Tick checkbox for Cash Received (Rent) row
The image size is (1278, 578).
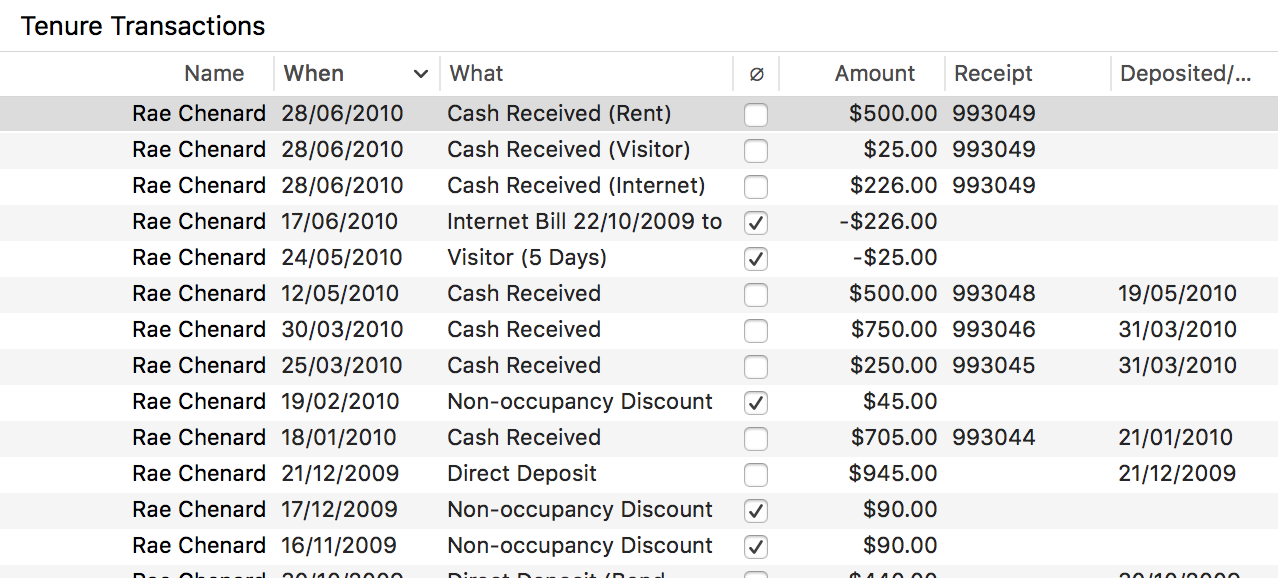click(x=756, y=115)
